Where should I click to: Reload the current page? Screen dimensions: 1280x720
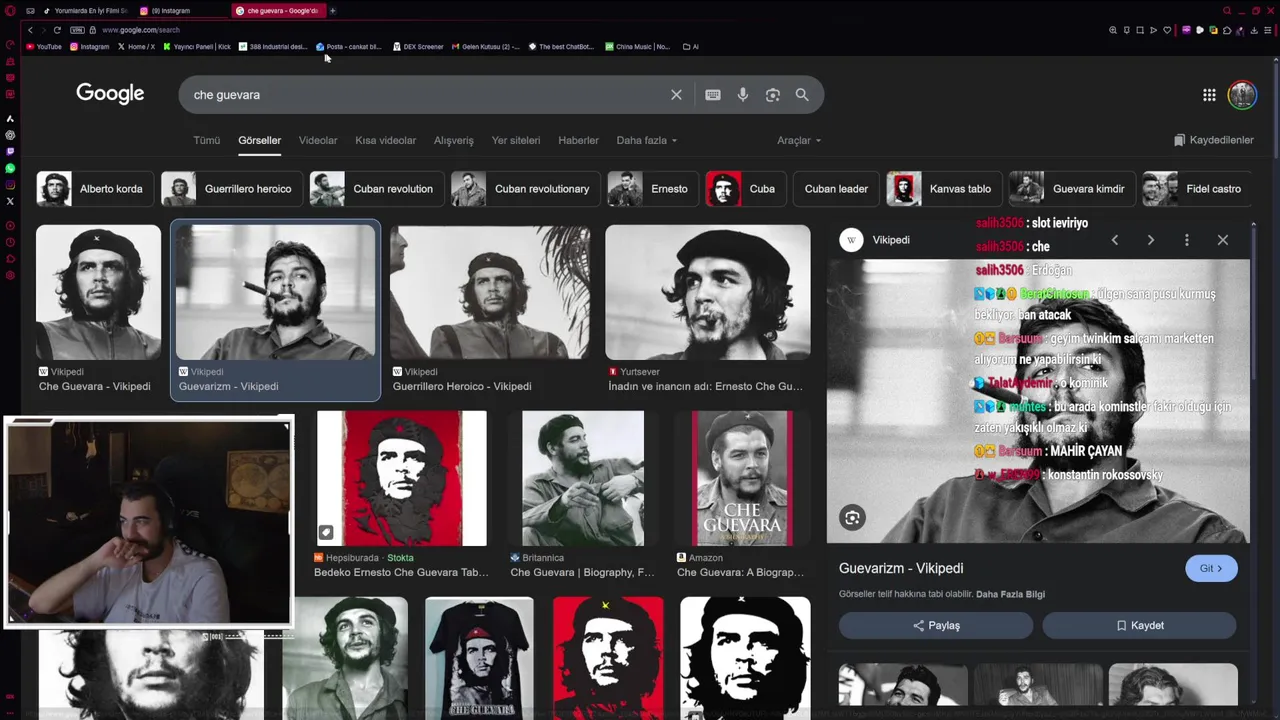point(57,30)
